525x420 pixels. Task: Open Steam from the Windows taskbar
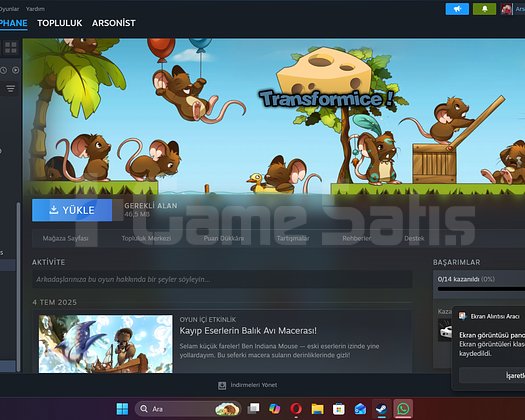click(x=381, y=409)
